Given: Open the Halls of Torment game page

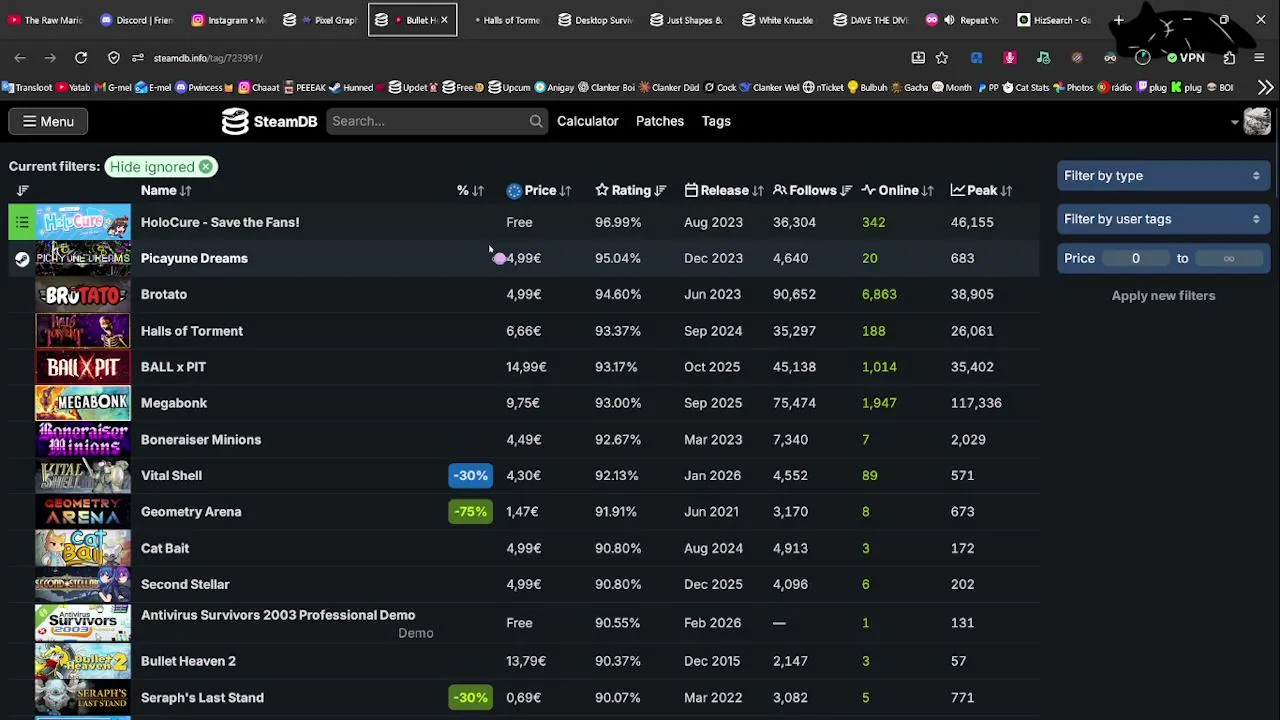Looking at the screenshot, I should coord(192,331).
